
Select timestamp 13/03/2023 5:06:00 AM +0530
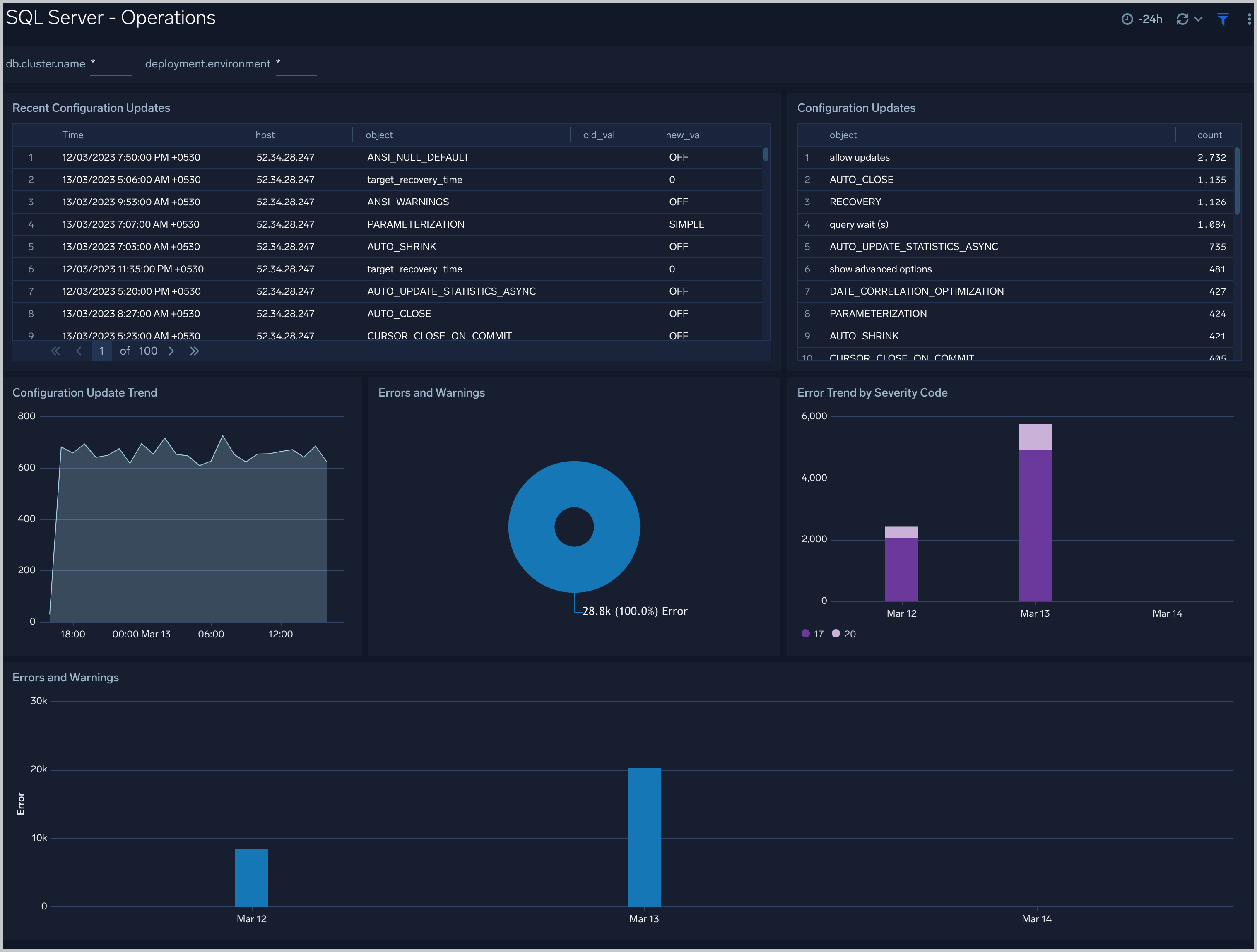(x=131, y=180)
